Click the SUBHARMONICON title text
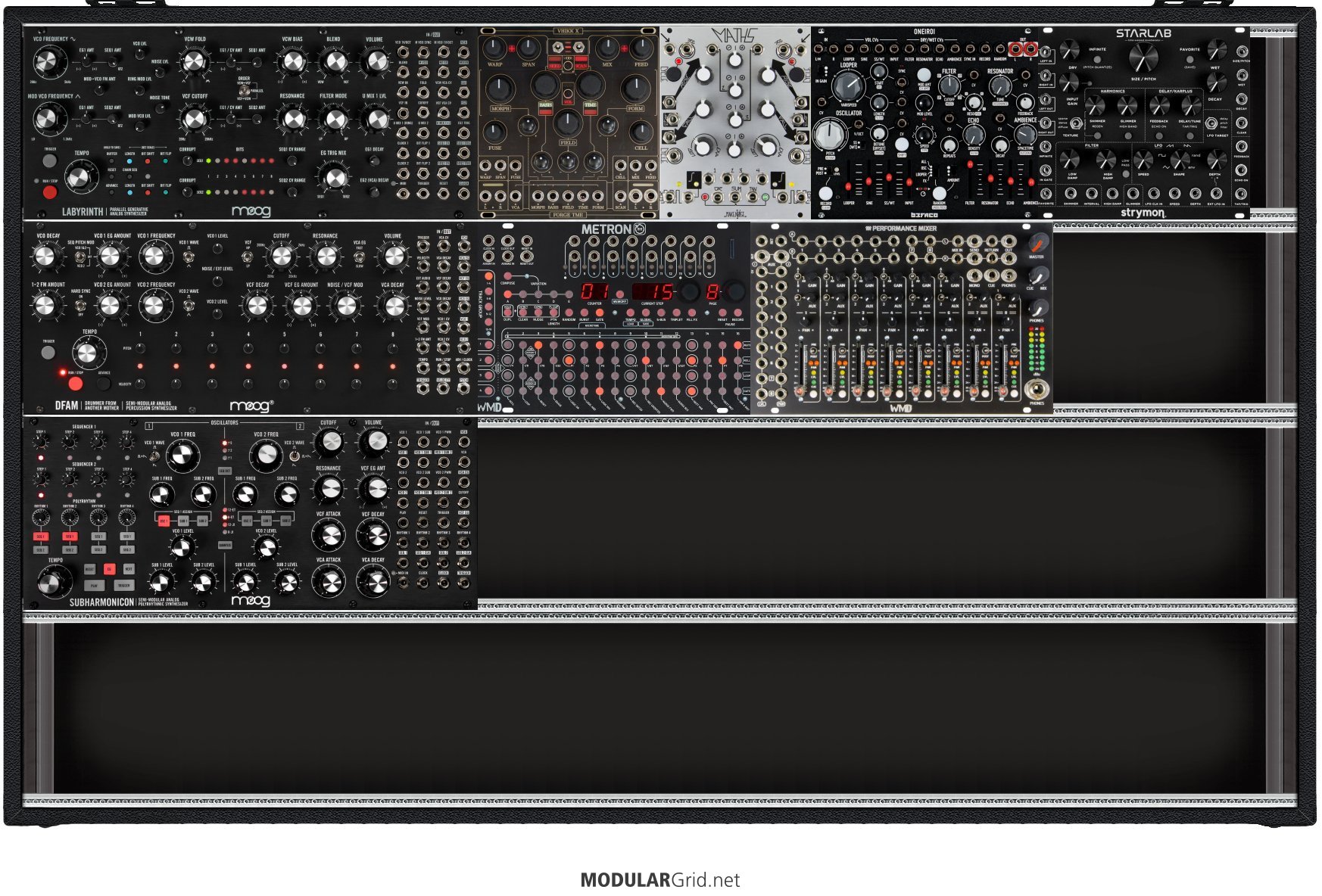 [101, 602]
